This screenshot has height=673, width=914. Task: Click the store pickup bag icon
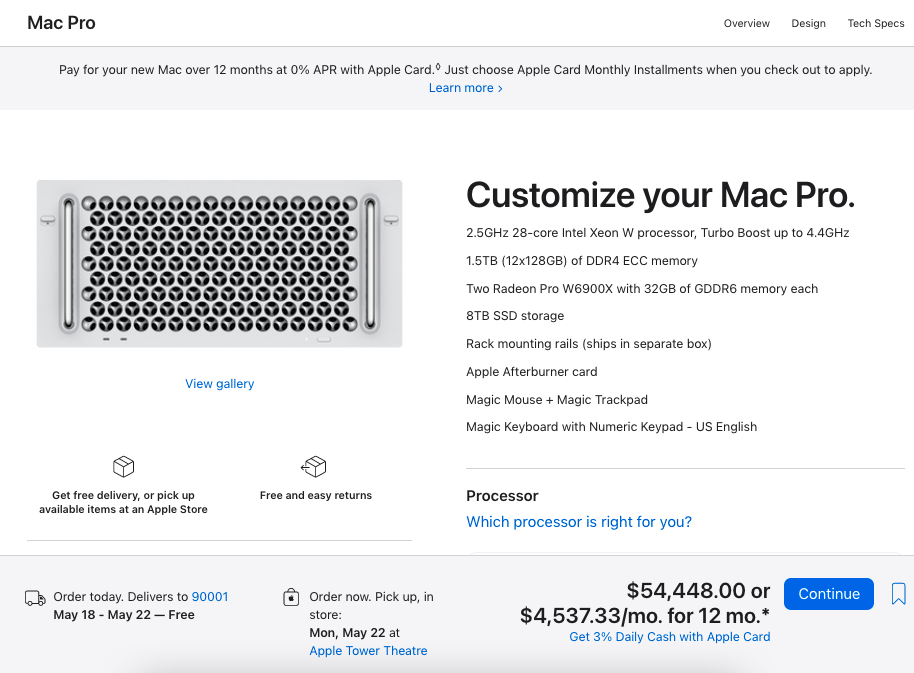click(291, 598)
